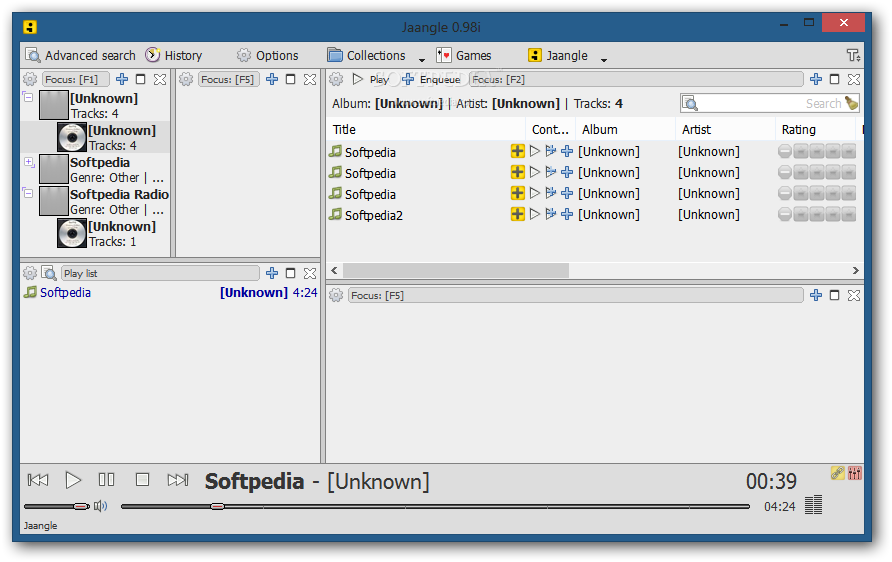Close the bottom-right Focus F5 pane
Viewport: 892px width, 562px height.
point(854,295)
